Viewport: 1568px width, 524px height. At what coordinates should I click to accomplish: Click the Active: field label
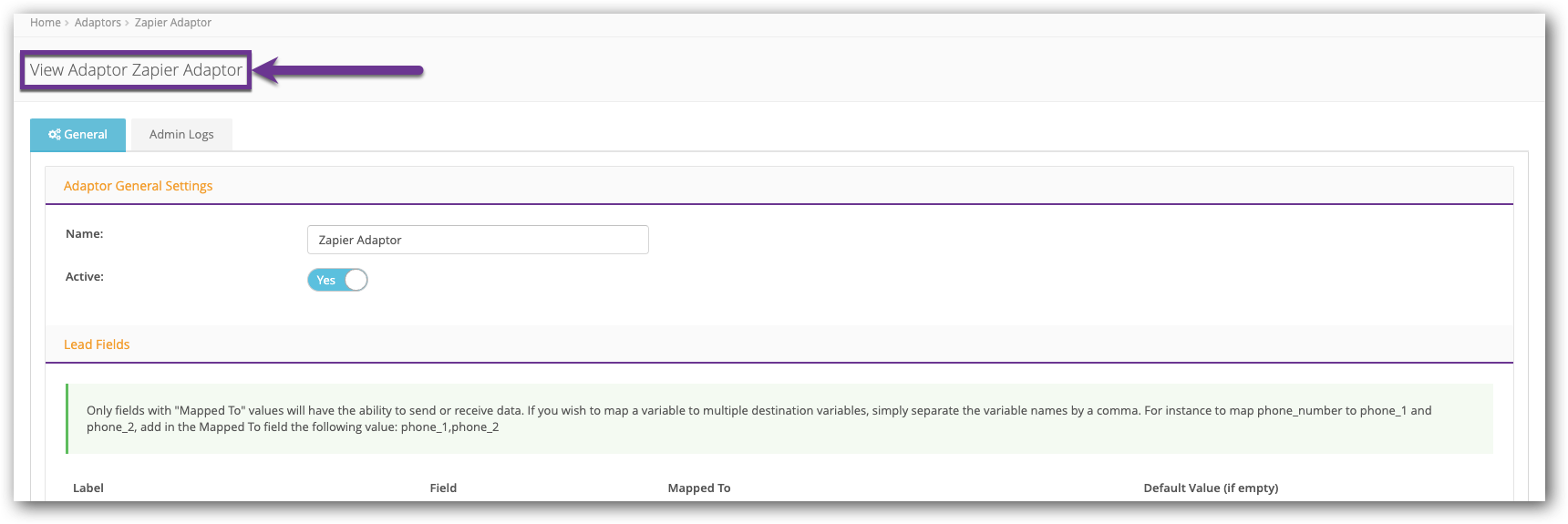coord(85,277)
